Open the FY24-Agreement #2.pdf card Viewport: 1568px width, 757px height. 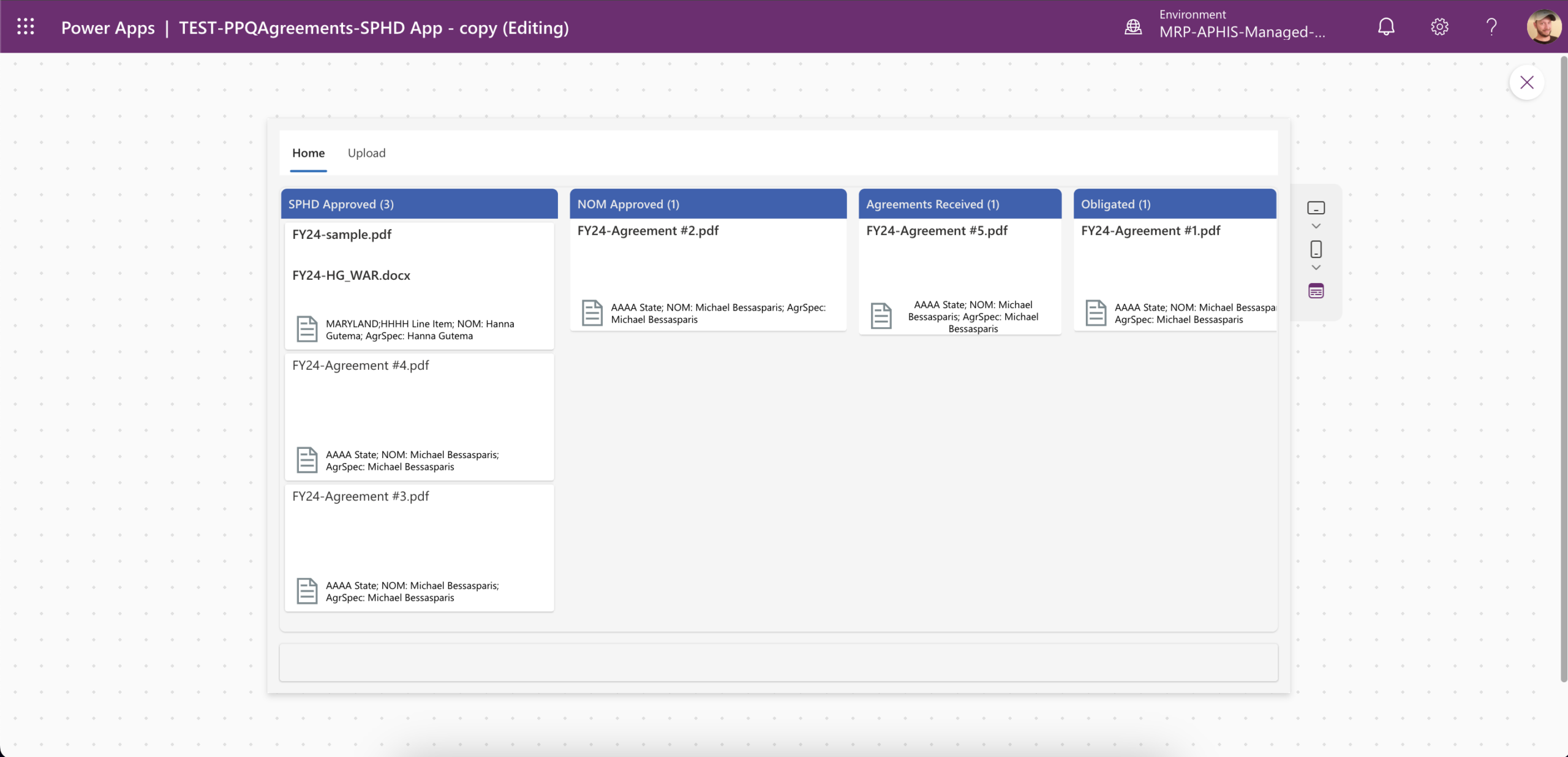pos(647,231)
